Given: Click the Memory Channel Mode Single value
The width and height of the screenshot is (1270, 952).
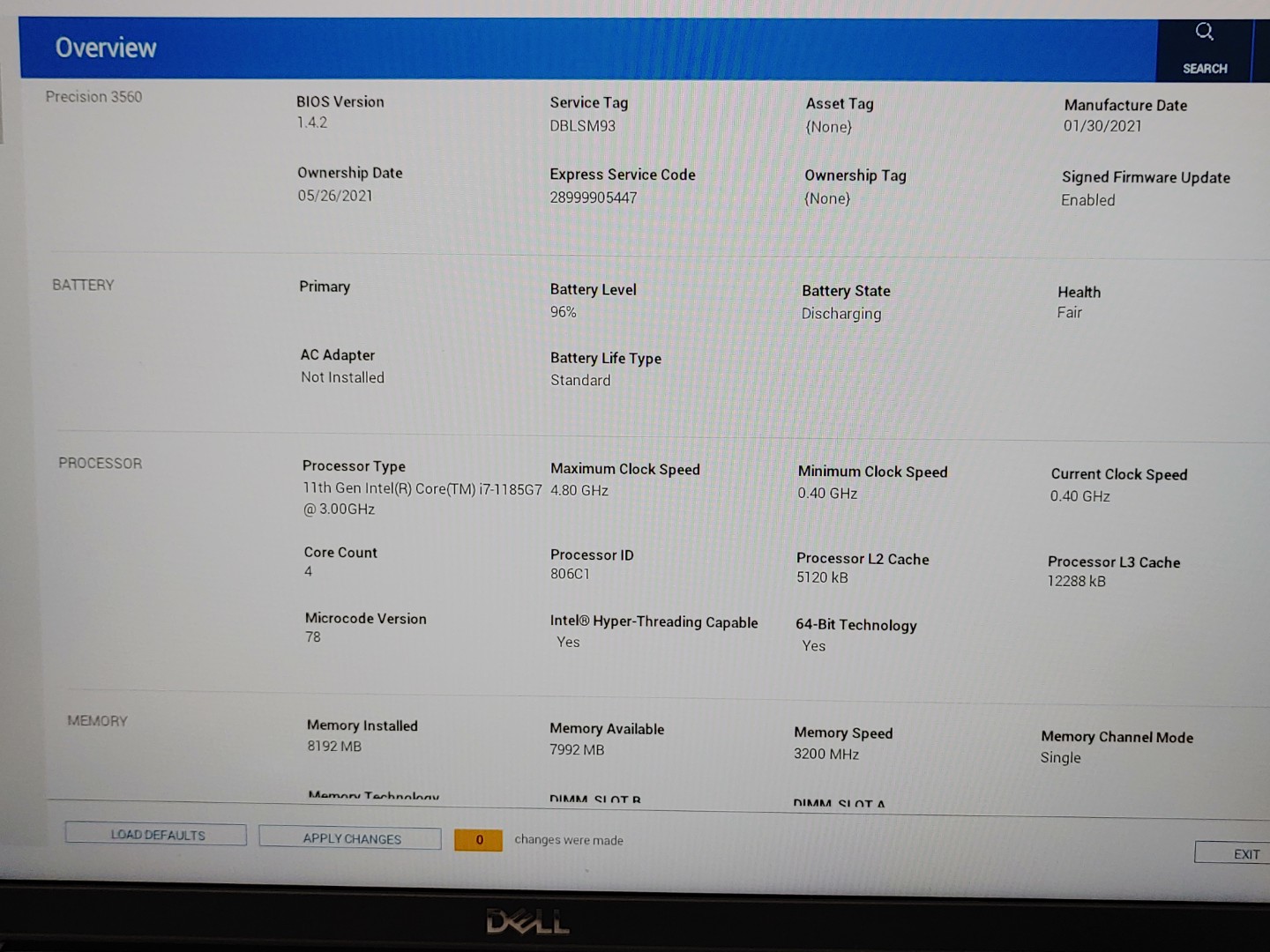Looking at the screenshot, I should pos(1060,758).
